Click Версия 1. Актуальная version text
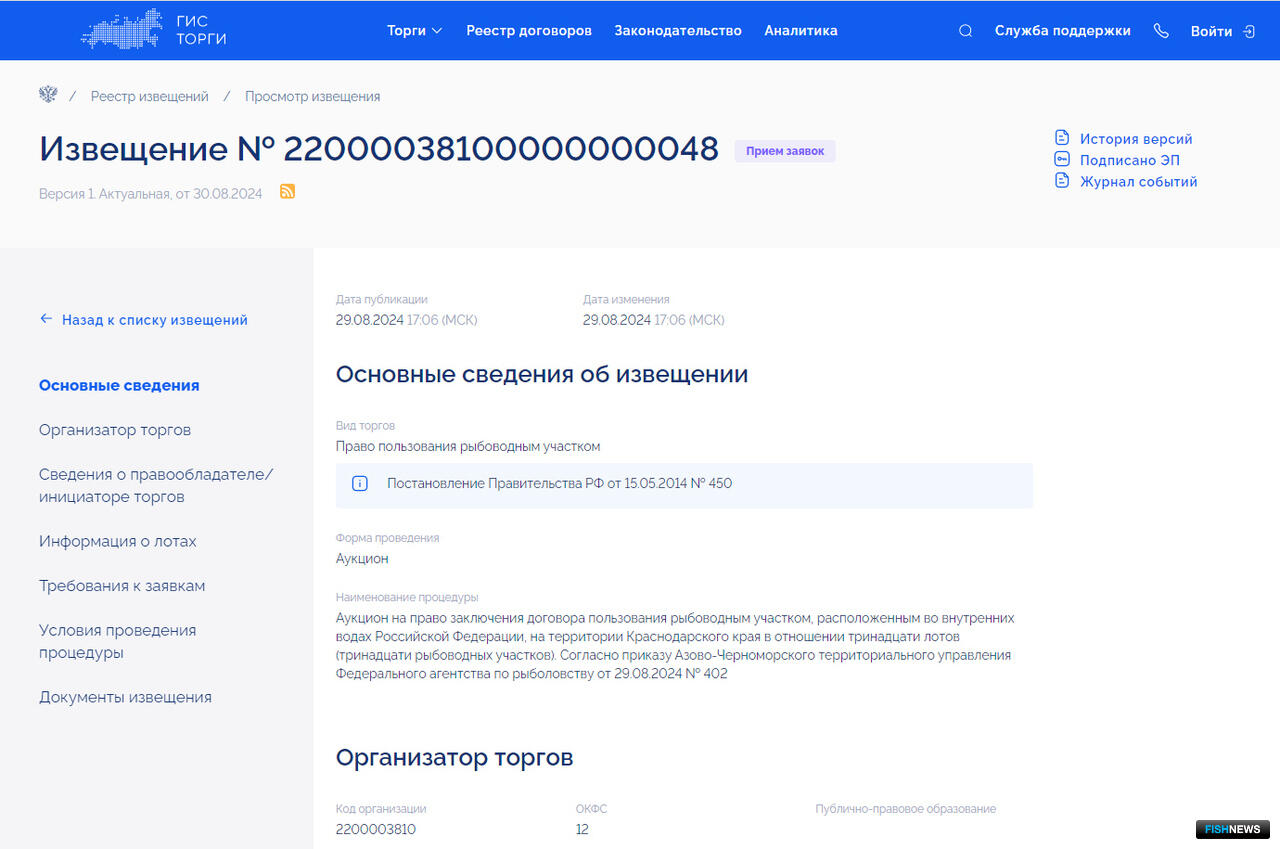1280x849 pixels. coord(150,194)
